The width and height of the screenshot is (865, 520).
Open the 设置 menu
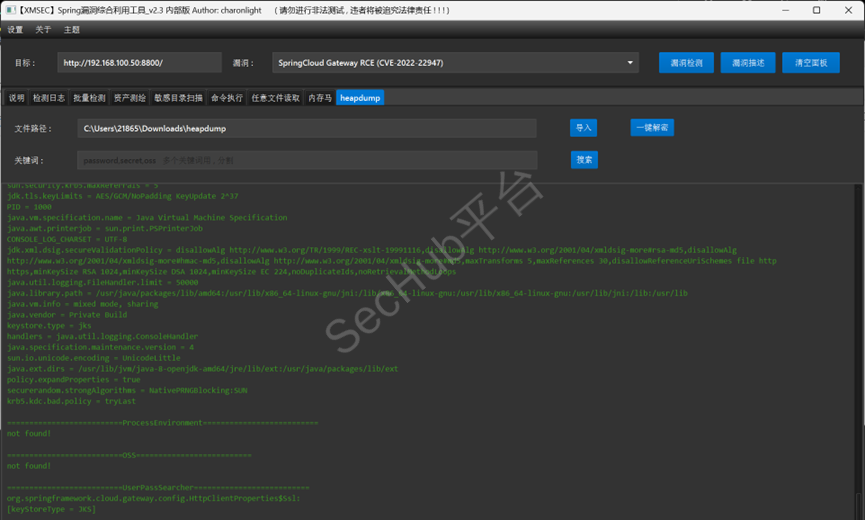(x=15, y=30)
